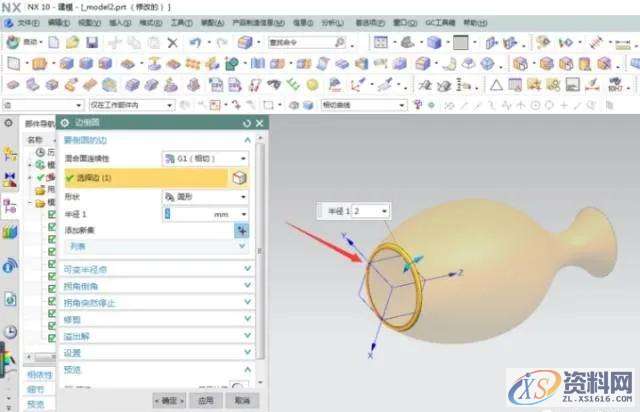Click the Undo arrow icon

[x=194, y=43]
